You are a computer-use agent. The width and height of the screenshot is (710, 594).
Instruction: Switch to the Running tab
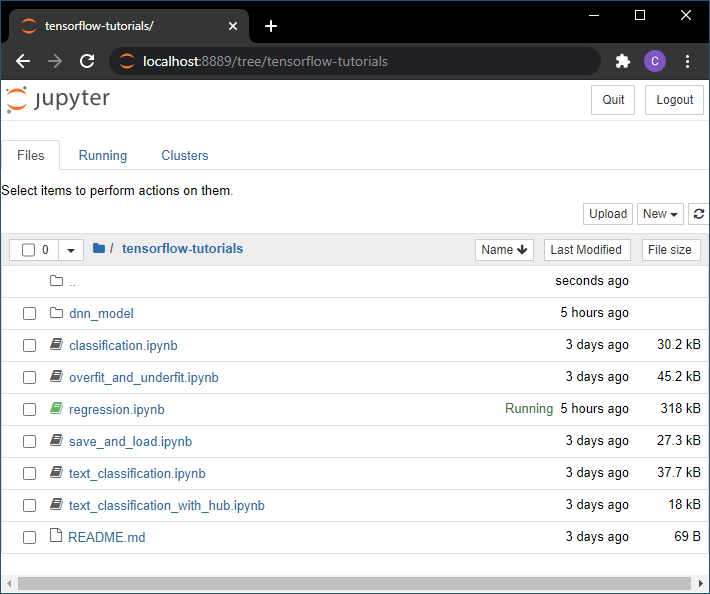[x=103, y=155]
